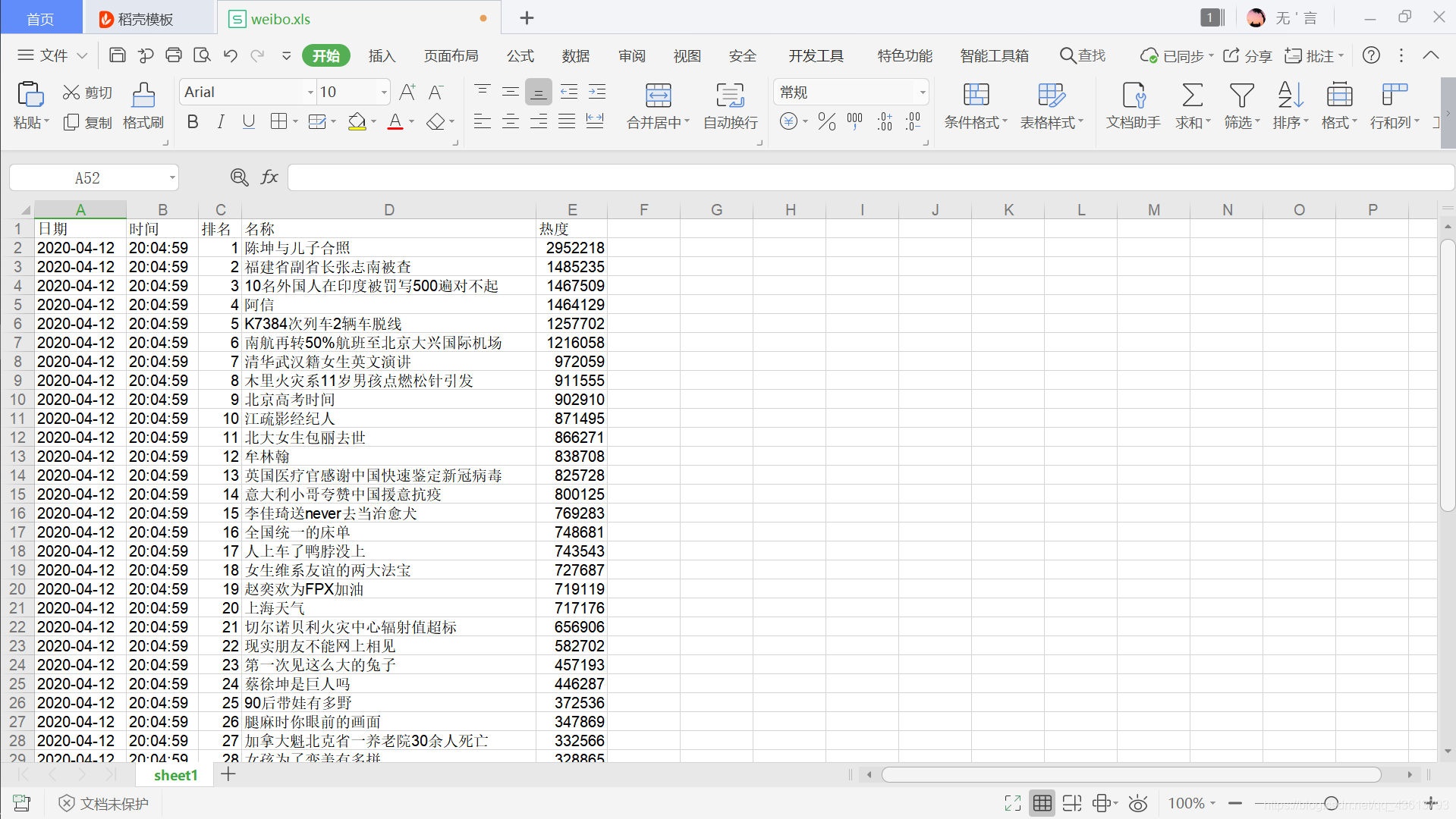Open the Arial font name dropdown

[310, 93]
